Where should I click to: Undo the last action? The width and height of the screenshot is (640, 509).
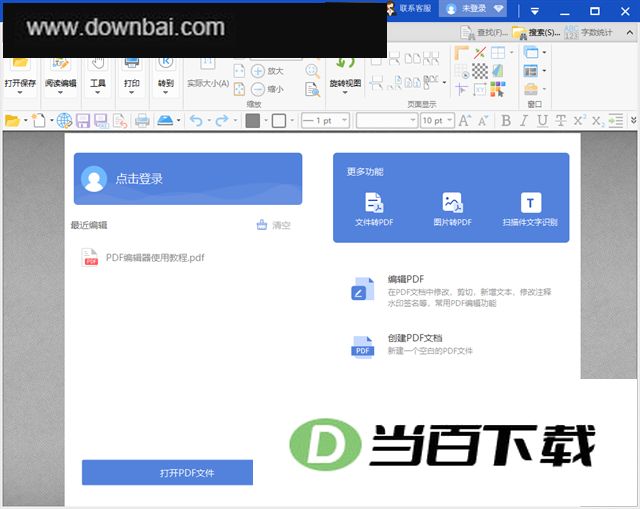pos(196,121)
